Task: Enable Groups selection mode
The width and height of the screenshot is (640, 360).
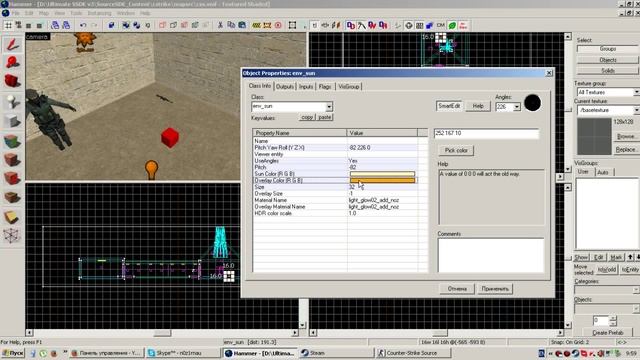Action: [x=607, y=49]
